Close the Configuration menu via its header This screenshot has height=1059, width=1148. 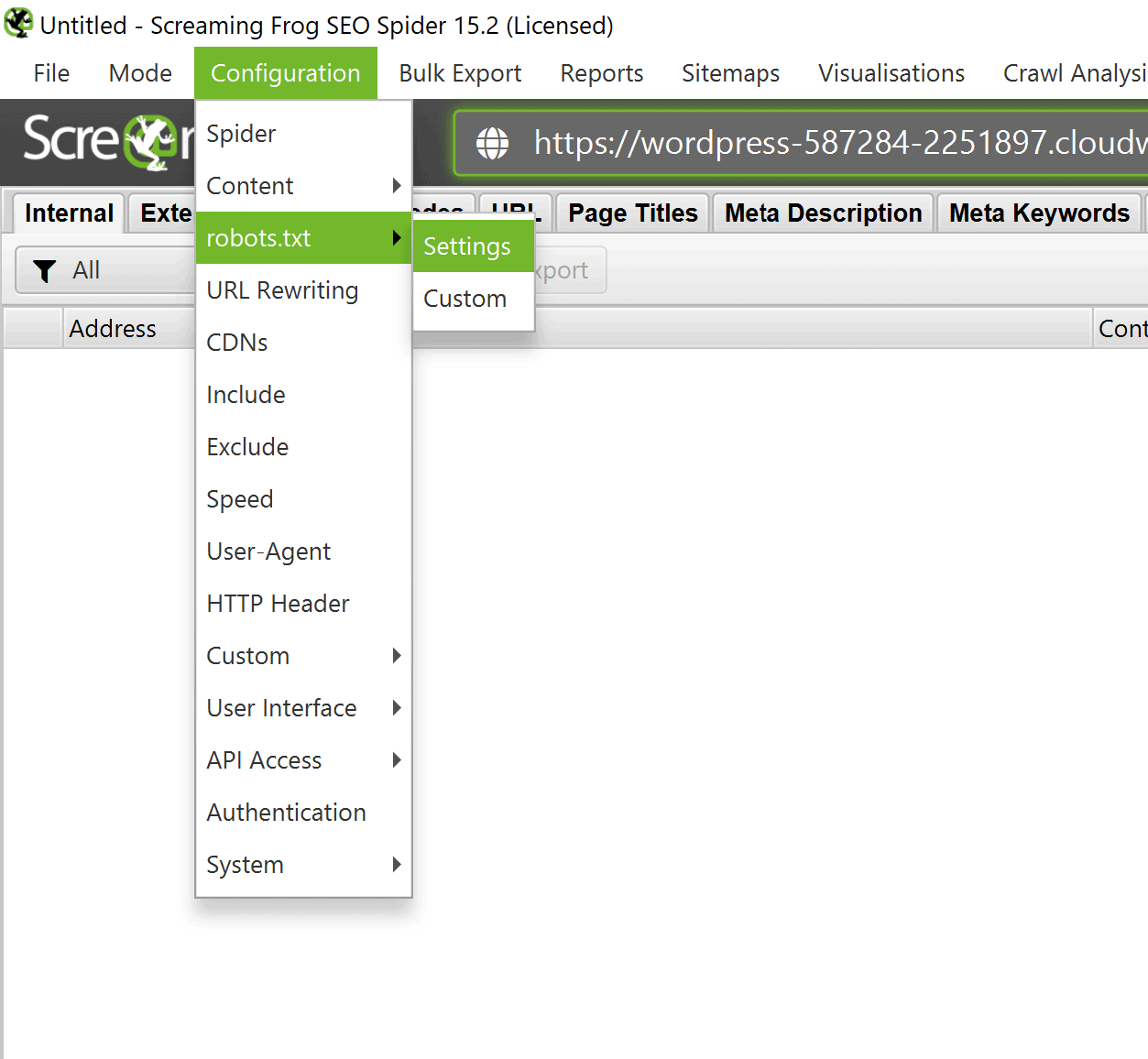click(x=286, y=73)
